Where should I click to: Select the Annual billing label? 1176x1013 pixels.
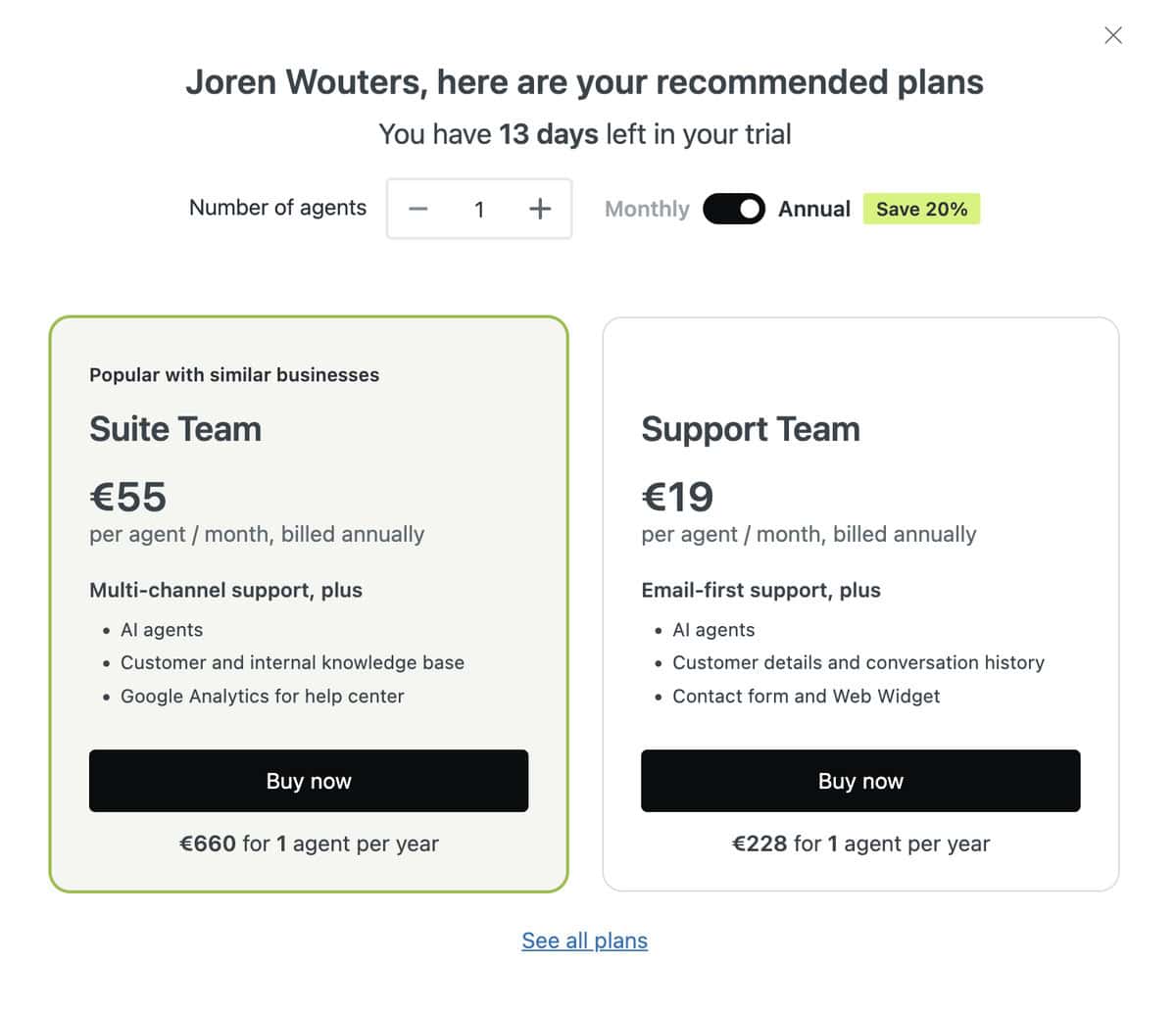[813, 209]
